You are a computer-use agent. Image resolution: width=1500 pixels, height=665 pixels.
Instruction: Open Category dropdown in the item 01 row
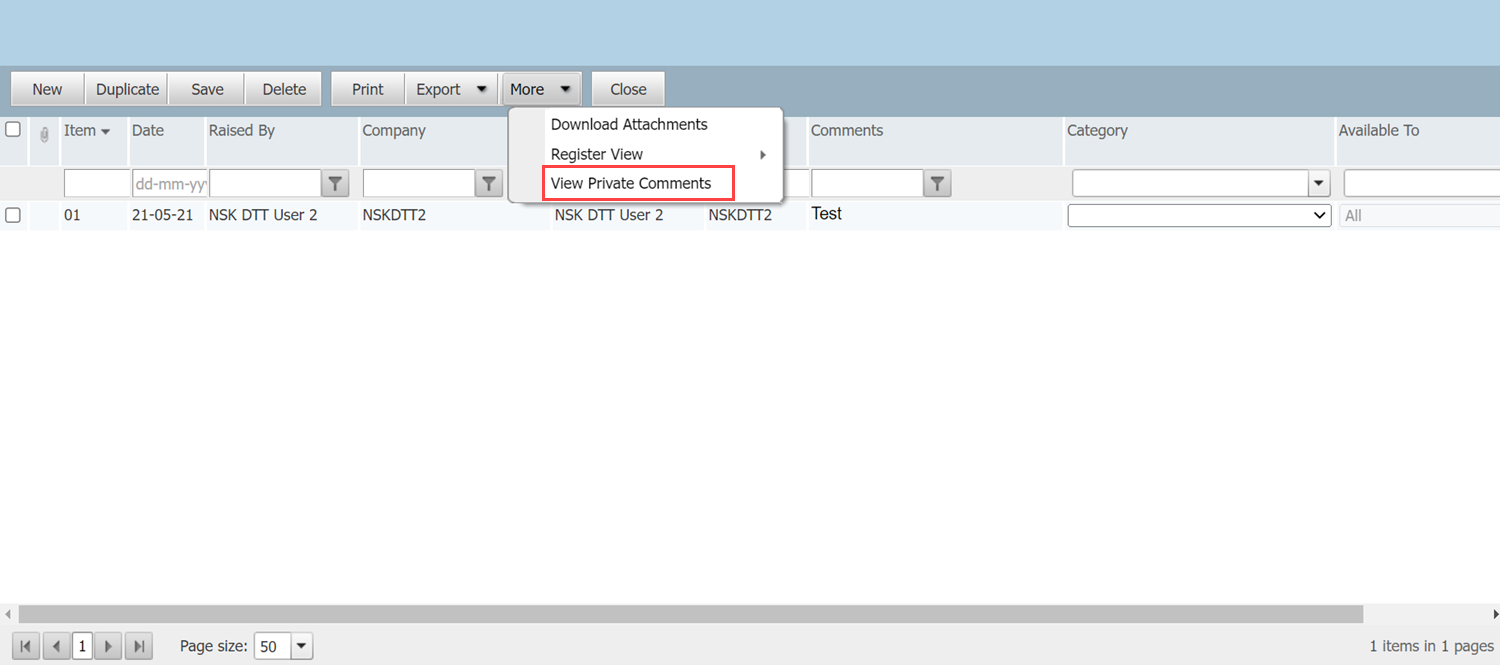coord(1199,215)
